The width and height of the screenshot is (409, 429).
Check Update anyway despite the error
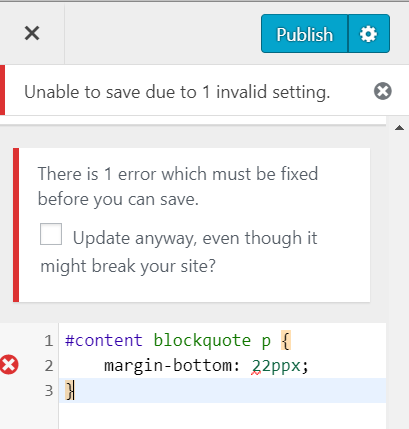point(51,234)
